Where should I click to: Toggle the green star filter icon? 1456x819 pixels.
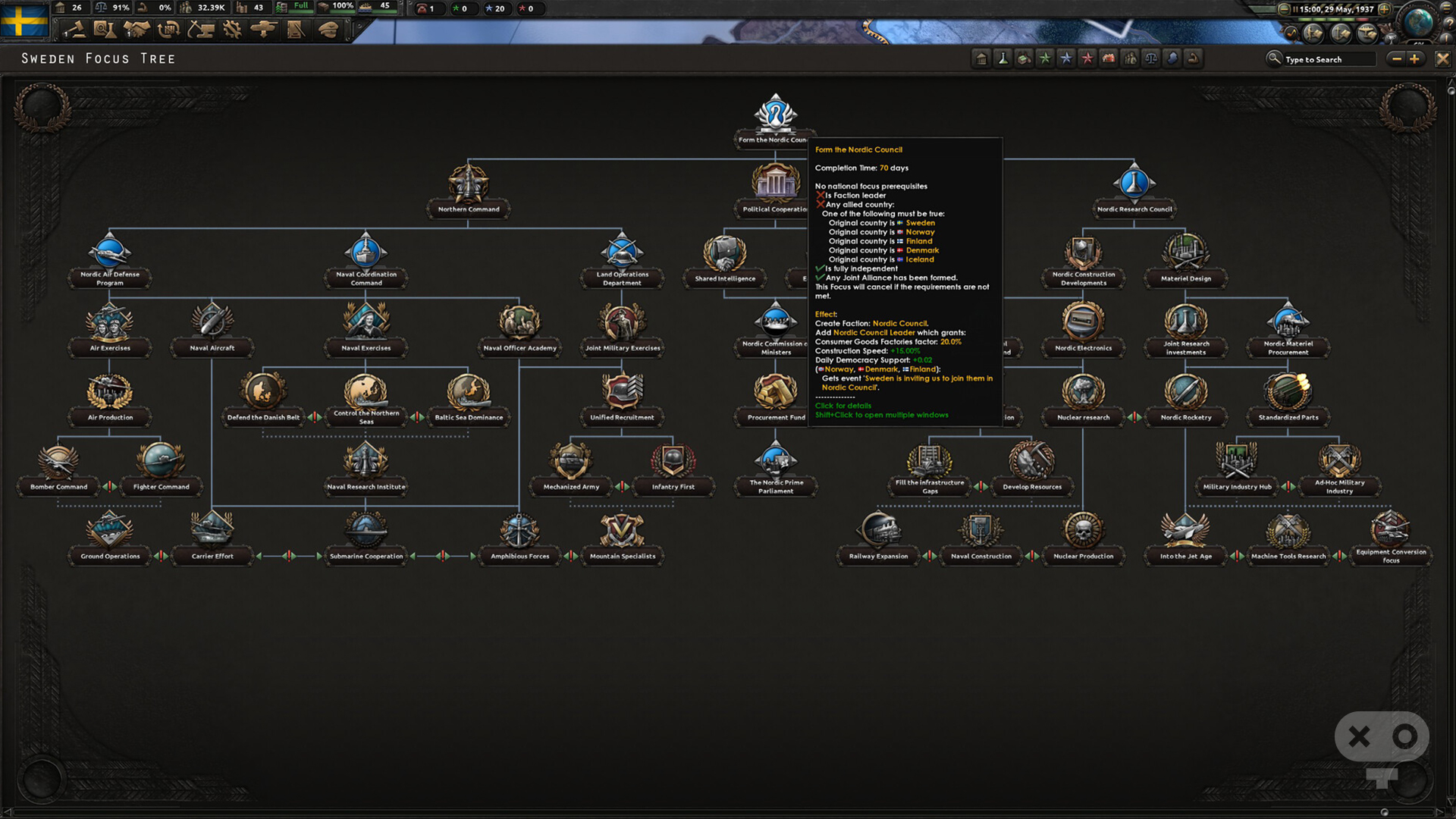coord(1045,58)
